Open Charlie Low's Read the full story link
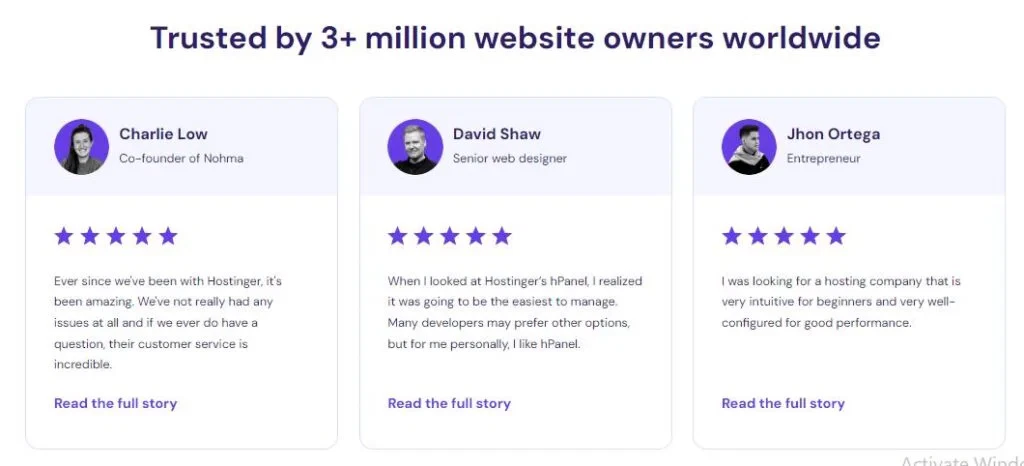The width and height of the screenshot is (1024, 466). click(x=115, y=404)
